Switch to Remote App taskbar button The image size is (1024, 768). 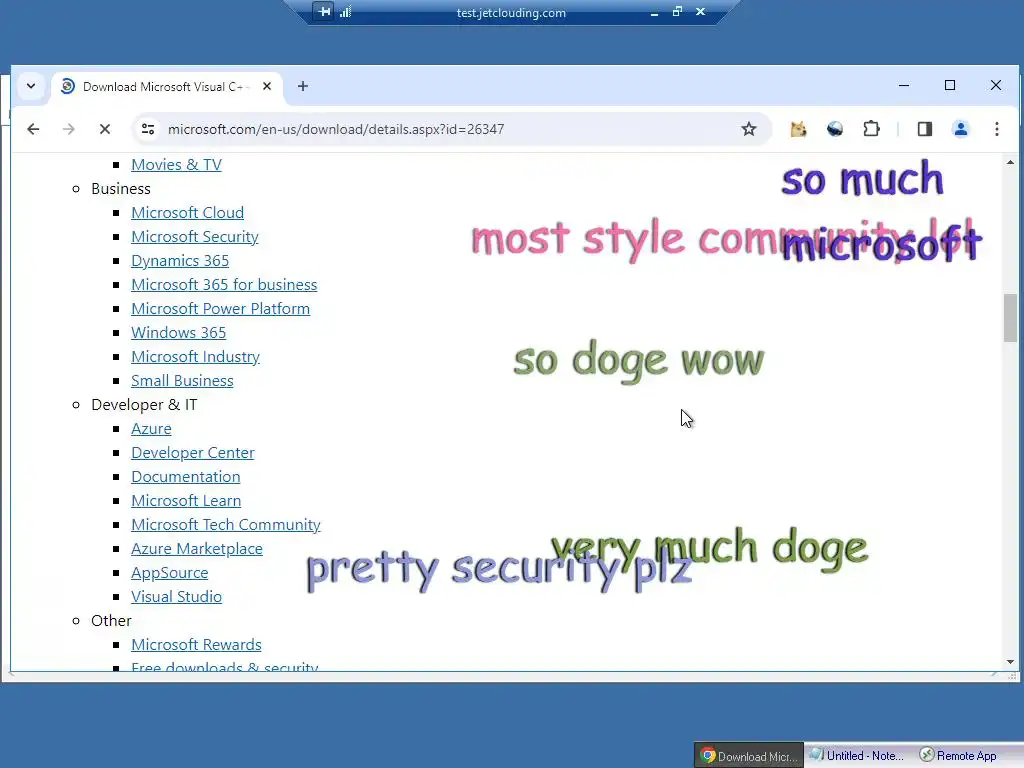(x=959, y=756)
